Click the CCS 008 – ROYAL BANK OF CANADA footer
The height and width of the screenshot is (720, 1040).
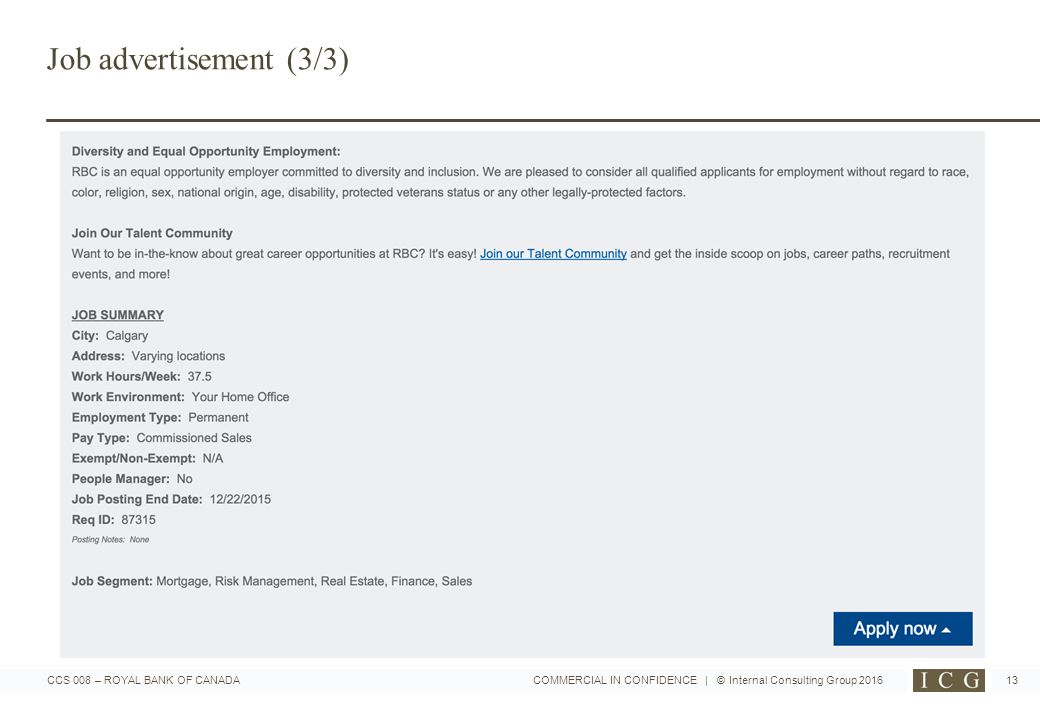(143, 680)
